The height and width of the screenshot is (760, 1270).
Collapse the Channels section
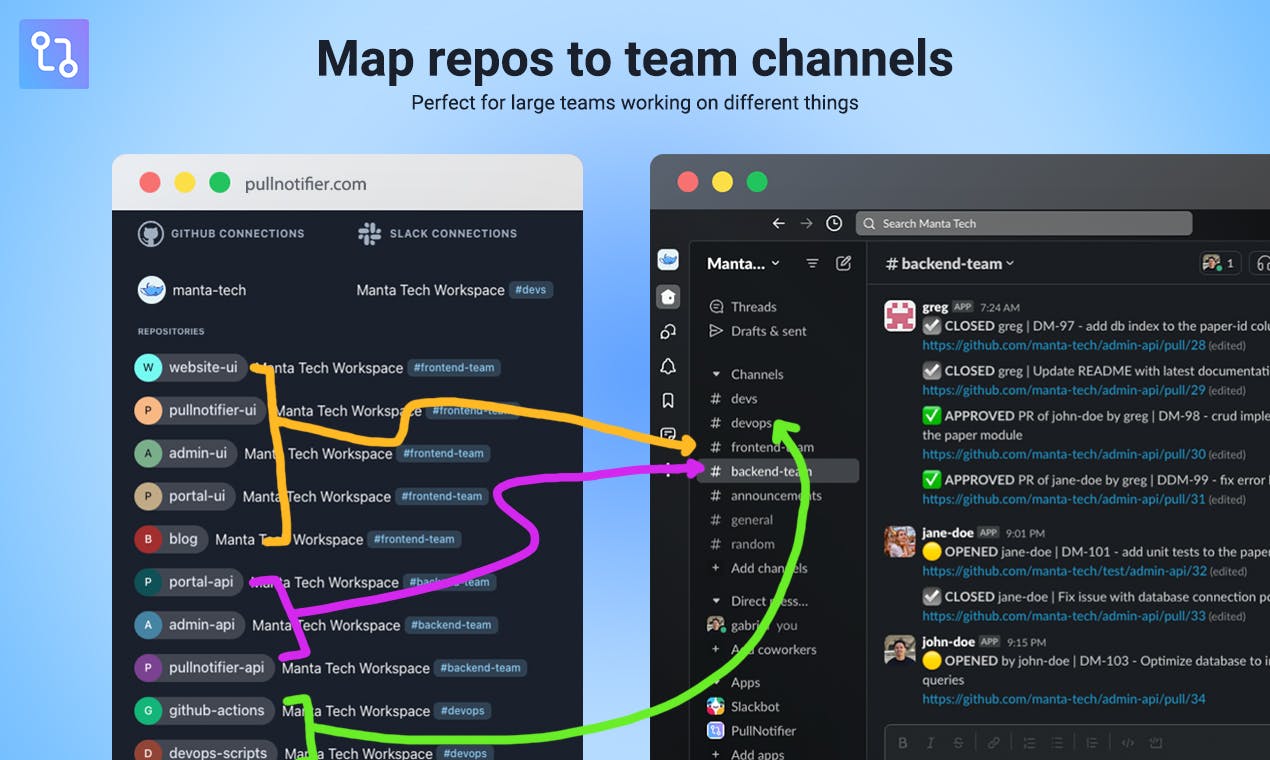(716, 374)
